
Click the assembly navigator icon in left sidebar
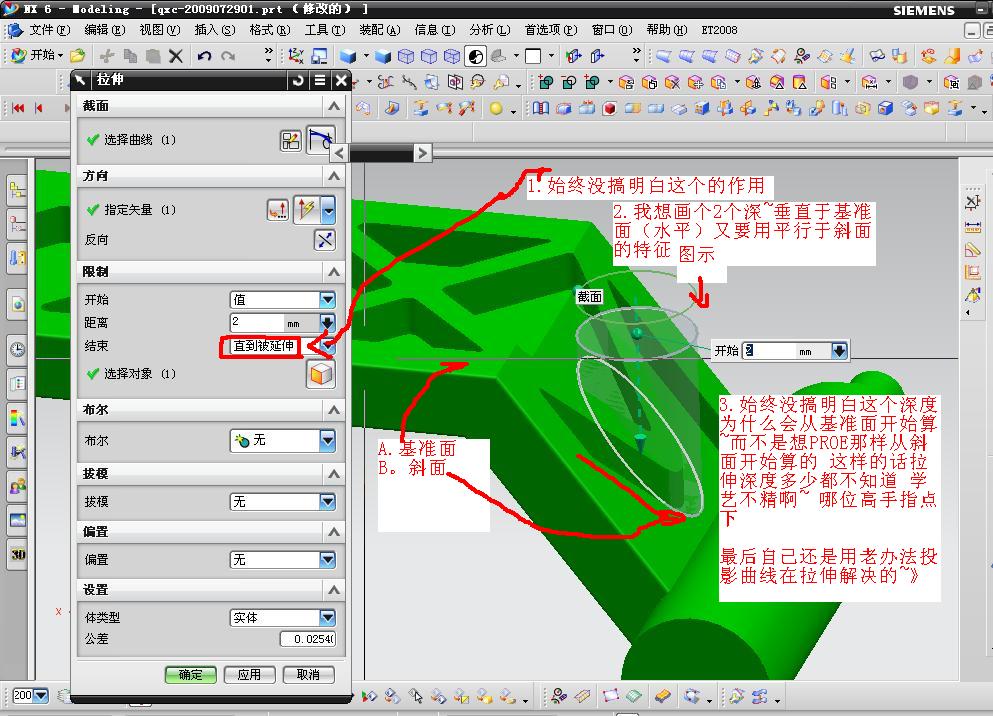tap(18, 189)
